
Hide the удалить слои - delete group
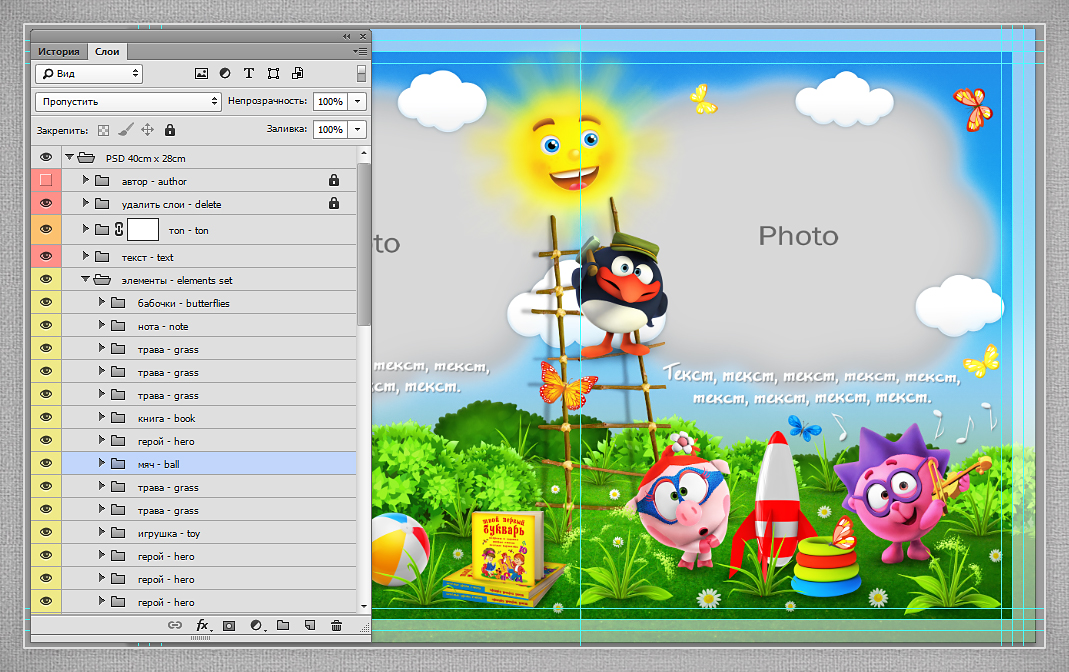(x=46, y=203)
